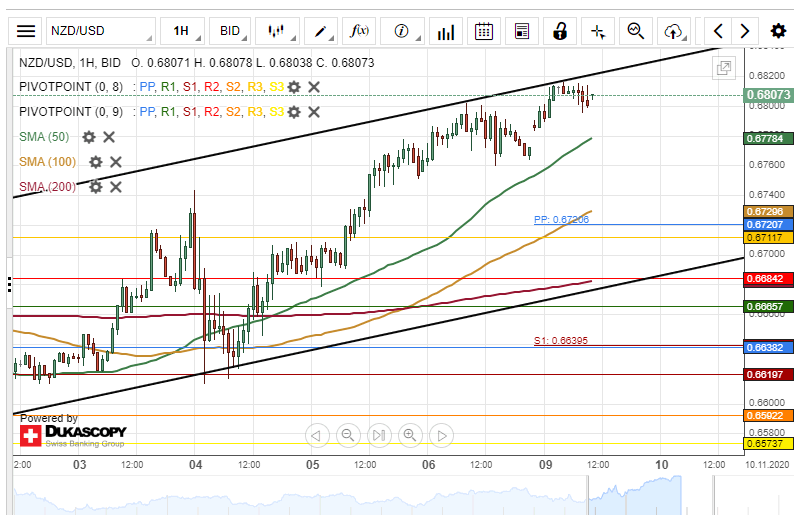
Task: Click the dark red 0.66197 price tag
Action: (769, 374)
